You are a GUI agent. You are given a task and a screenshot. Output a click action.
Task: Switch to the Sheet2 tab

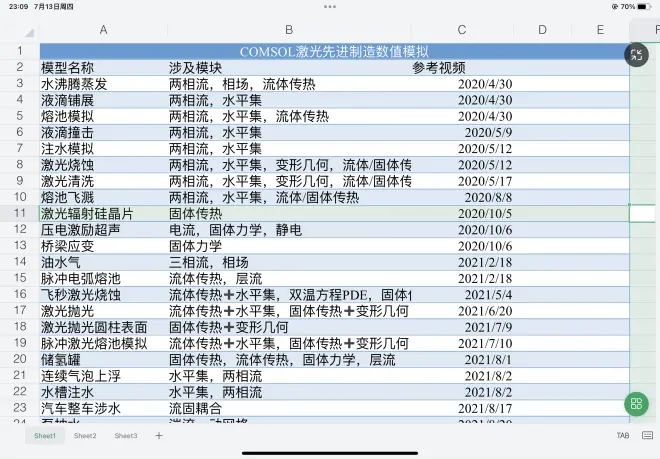click(x=85, y=436)
